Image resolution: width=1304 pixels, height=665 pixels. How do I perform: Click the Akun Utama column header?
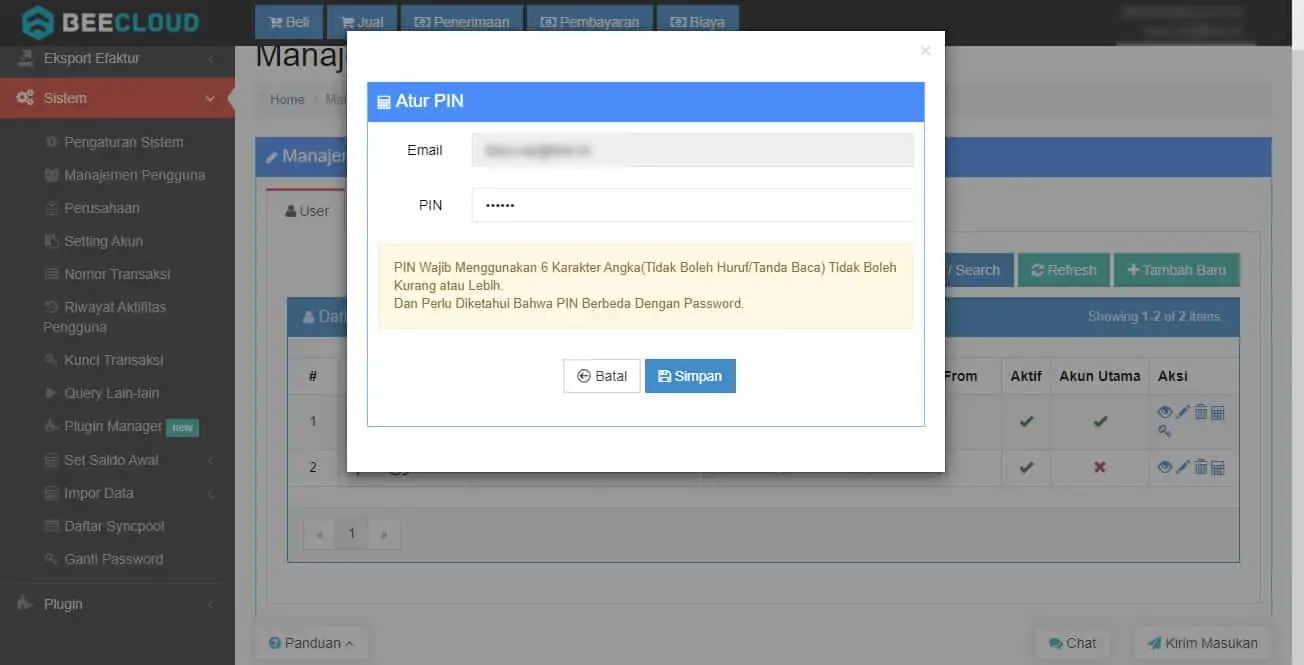1100,376
